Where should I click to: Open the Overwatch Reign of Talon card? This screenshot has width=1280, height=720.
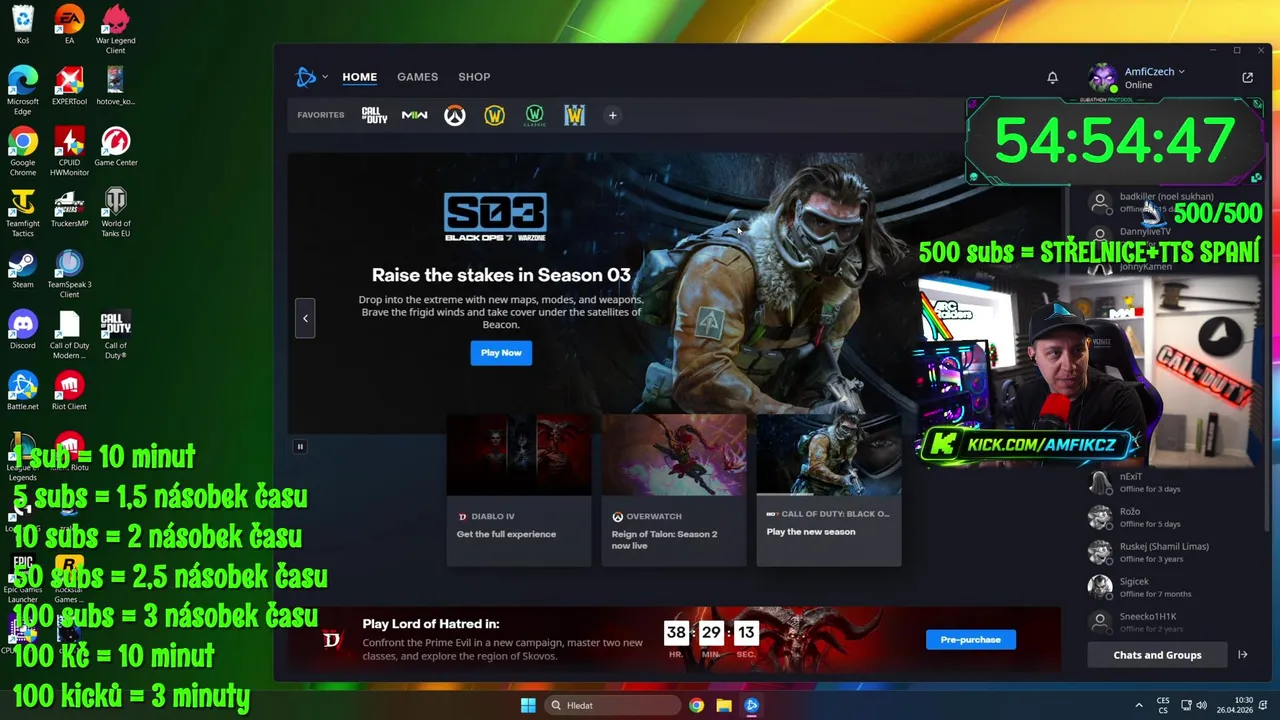pyautogui.click(x=674, y=490)
